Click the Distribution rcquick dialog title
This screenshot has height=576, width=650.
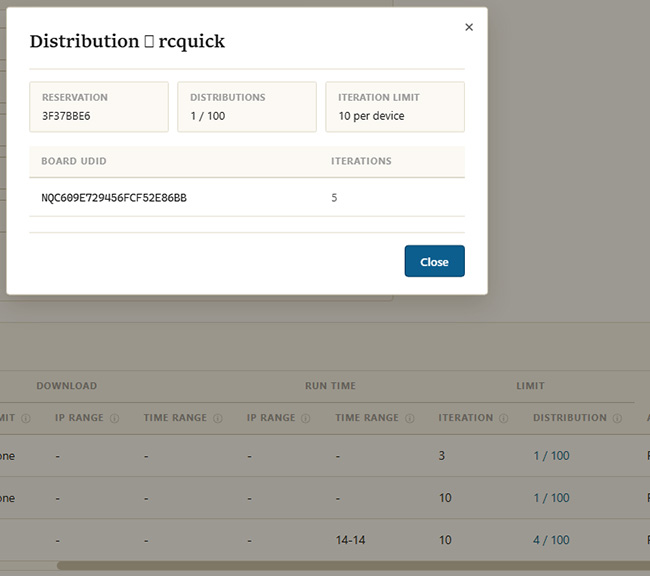pos(127,41)
